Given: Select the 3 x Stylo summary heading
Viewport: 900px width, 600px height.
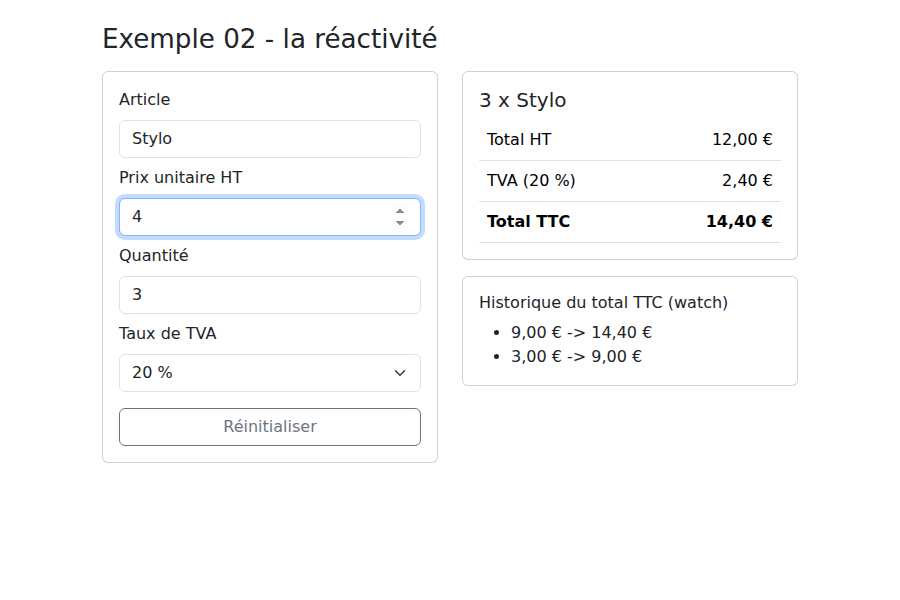Looking at the screenshot, I should [x=523, y=100].
